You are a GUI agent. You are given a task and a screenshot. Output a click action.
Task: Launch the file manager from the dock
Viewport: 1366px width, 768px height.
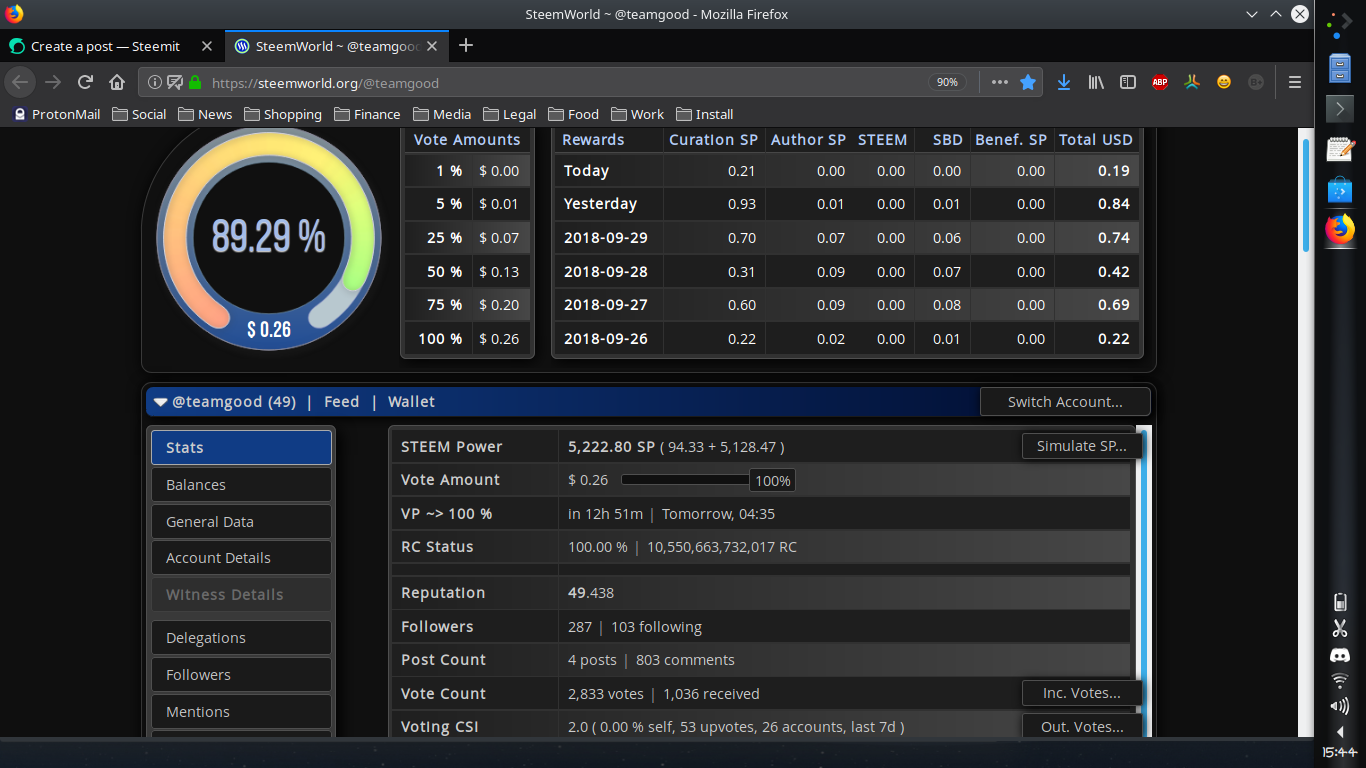pos(1339,68)
